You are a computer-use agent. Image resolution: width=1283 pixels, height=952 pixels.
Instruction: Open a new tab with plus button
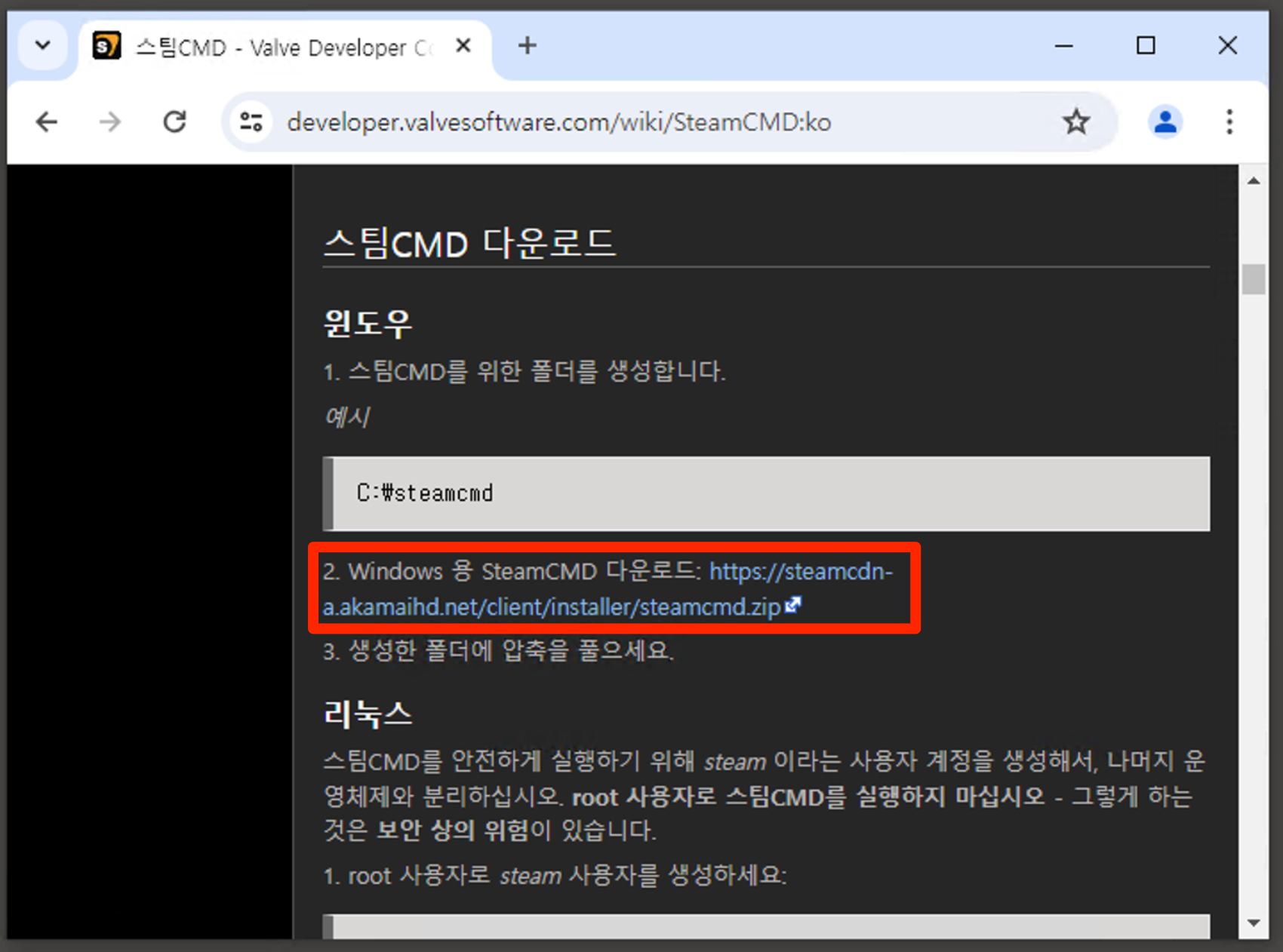pos(527,46)
